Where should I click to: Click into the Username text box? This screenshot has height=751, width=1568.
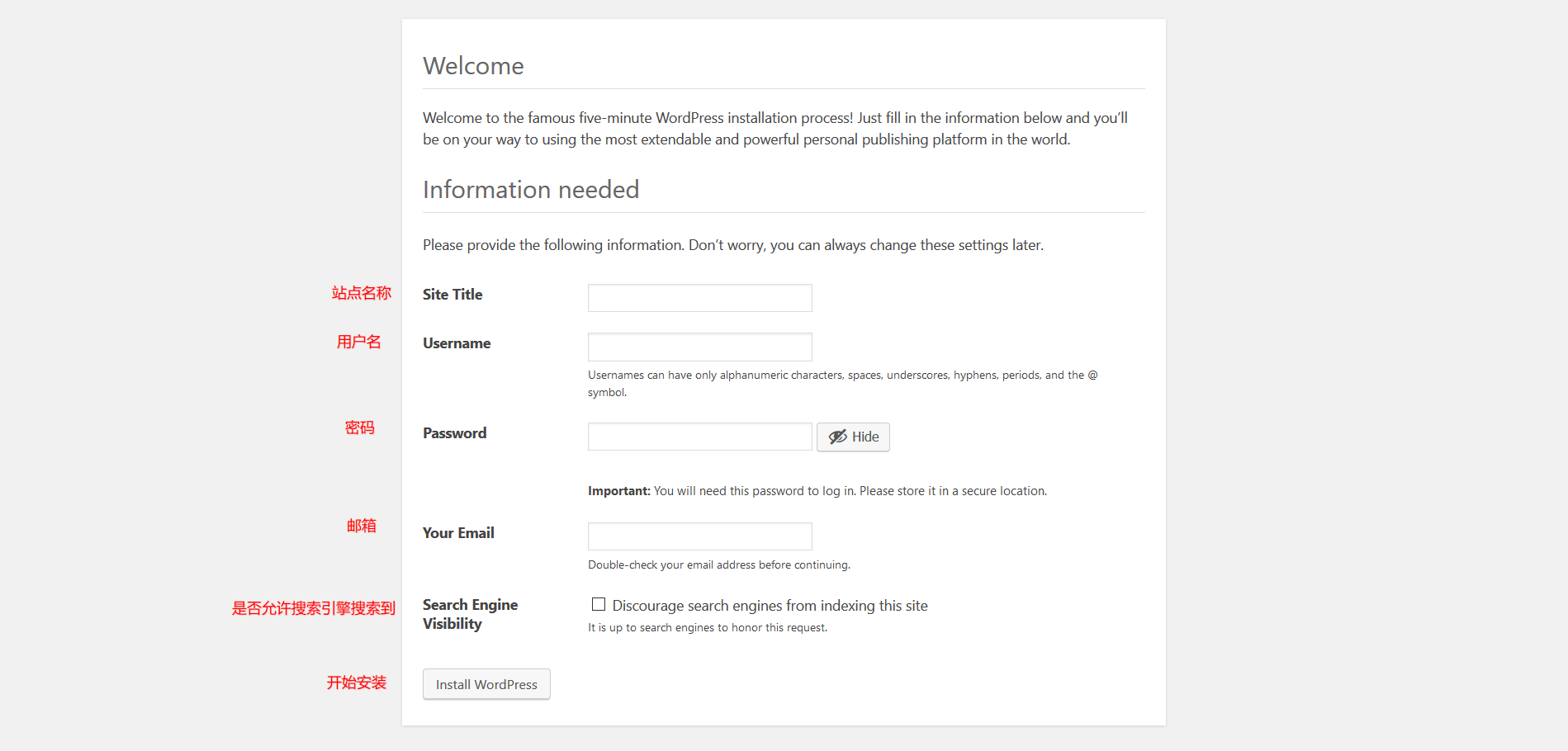point(699,347)
